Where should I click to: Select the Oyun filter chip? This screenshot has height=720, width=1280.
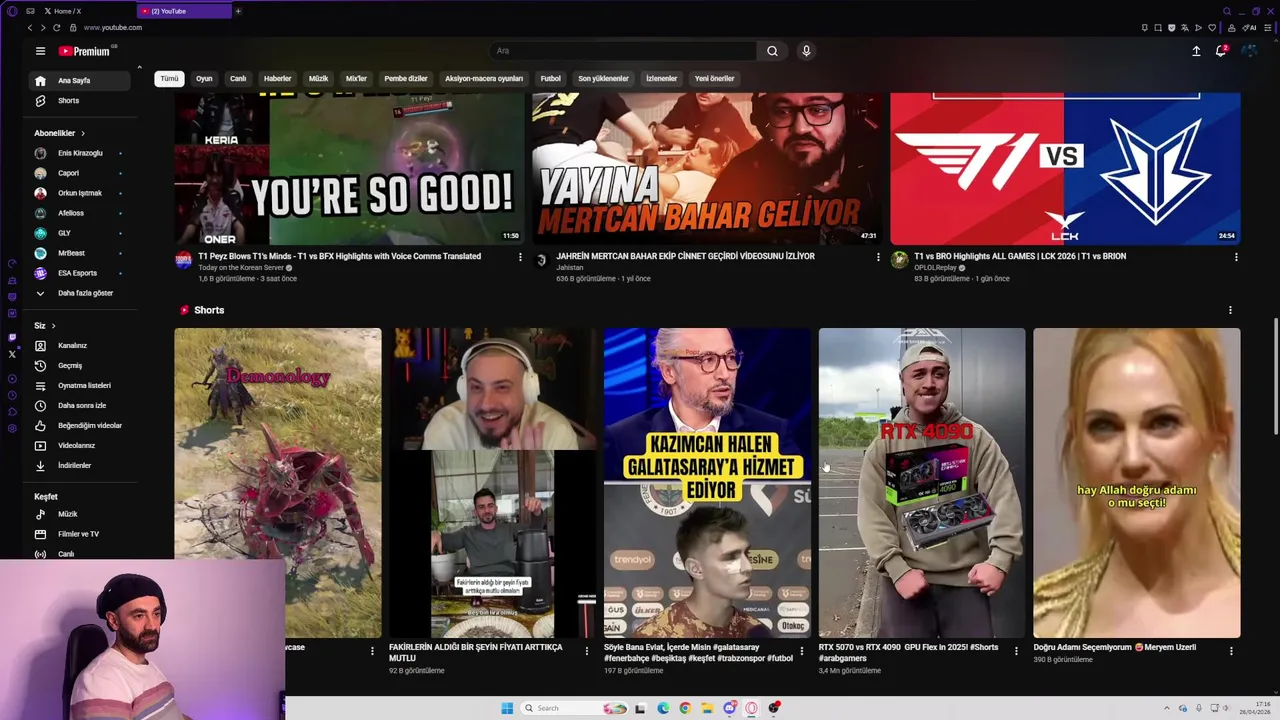[204, 78]
